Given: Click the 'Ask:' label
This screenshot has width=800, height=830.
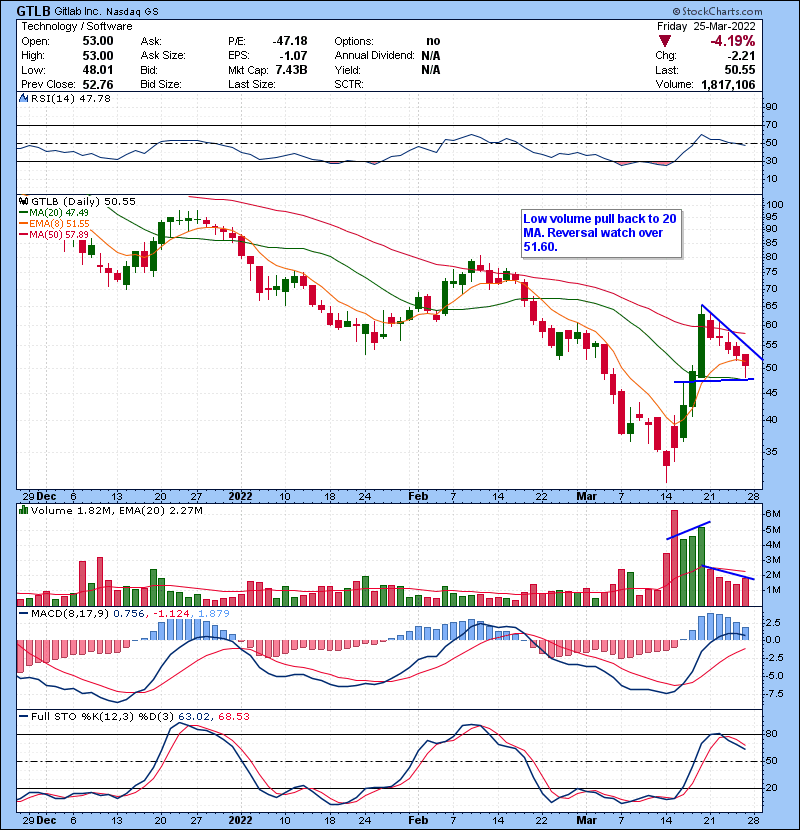Looking at the screenshot, I should pos(151,41).
